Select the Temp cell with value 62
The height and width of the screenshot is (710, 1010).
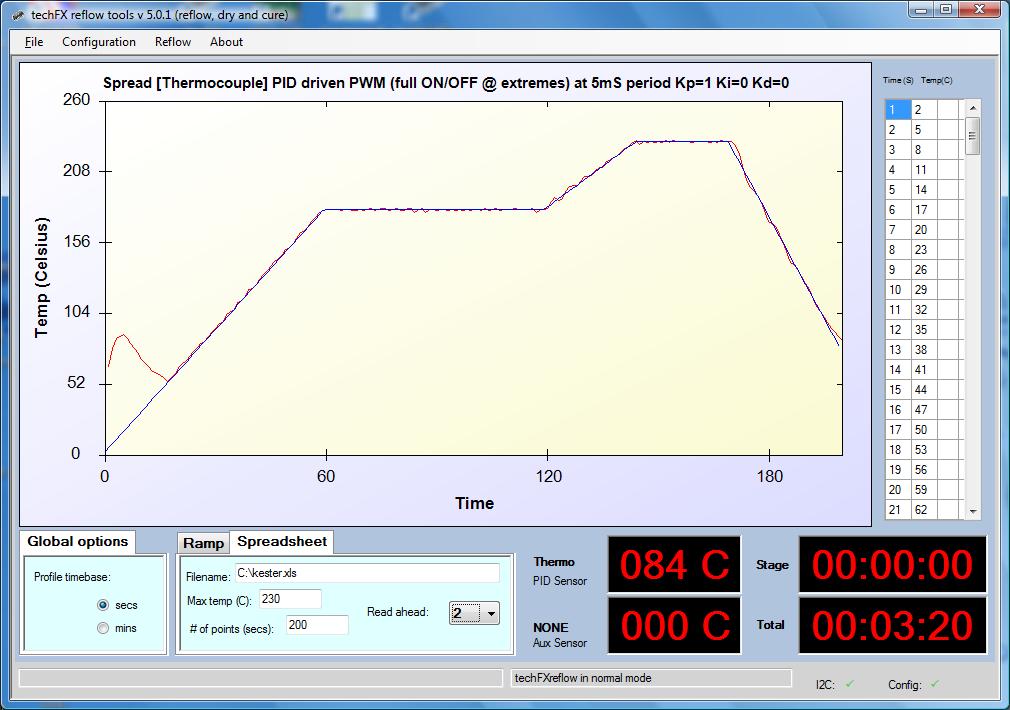pyautogui.click(x=924, y=509)
